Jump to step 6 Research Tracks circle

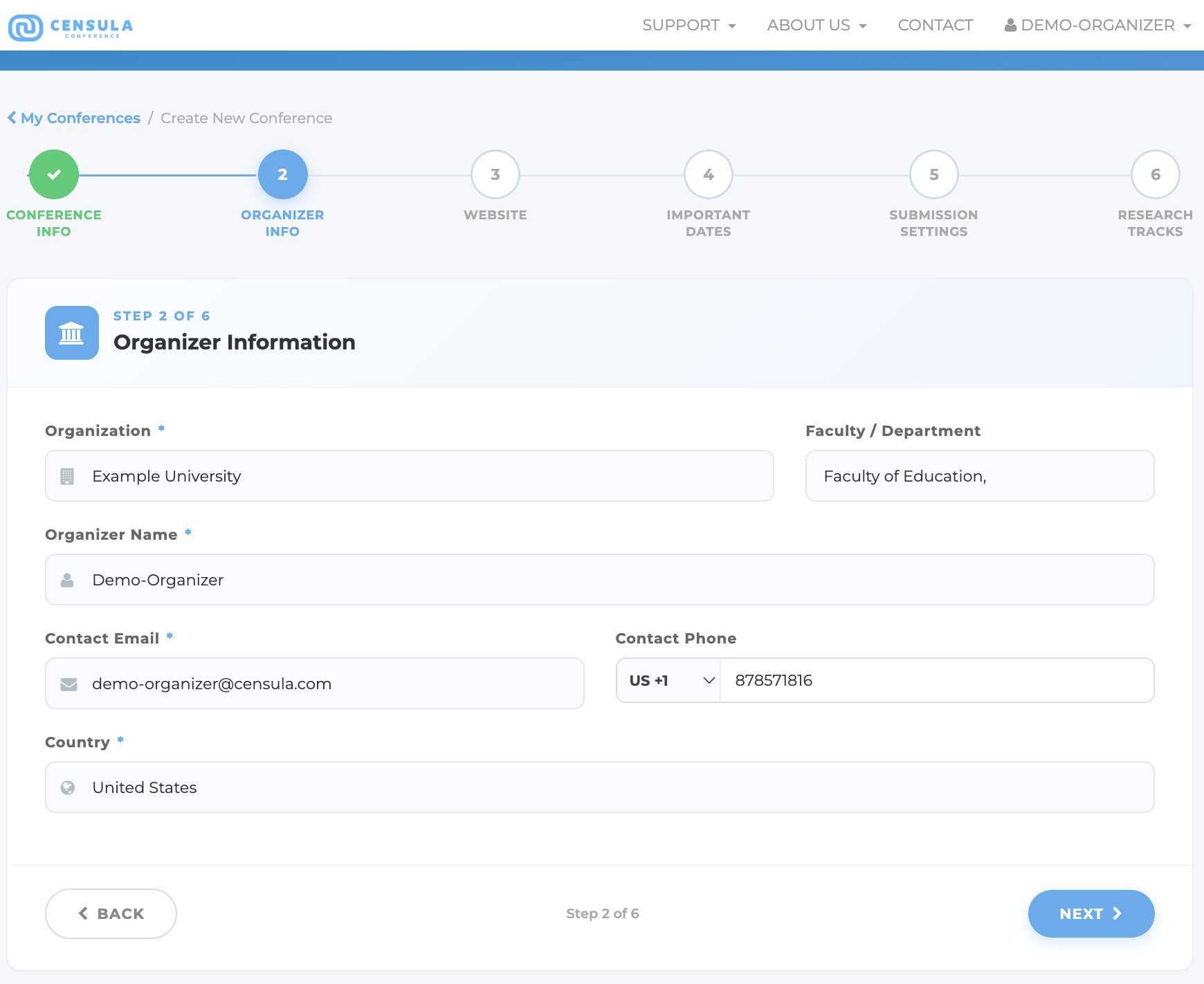pos(1156,174)
